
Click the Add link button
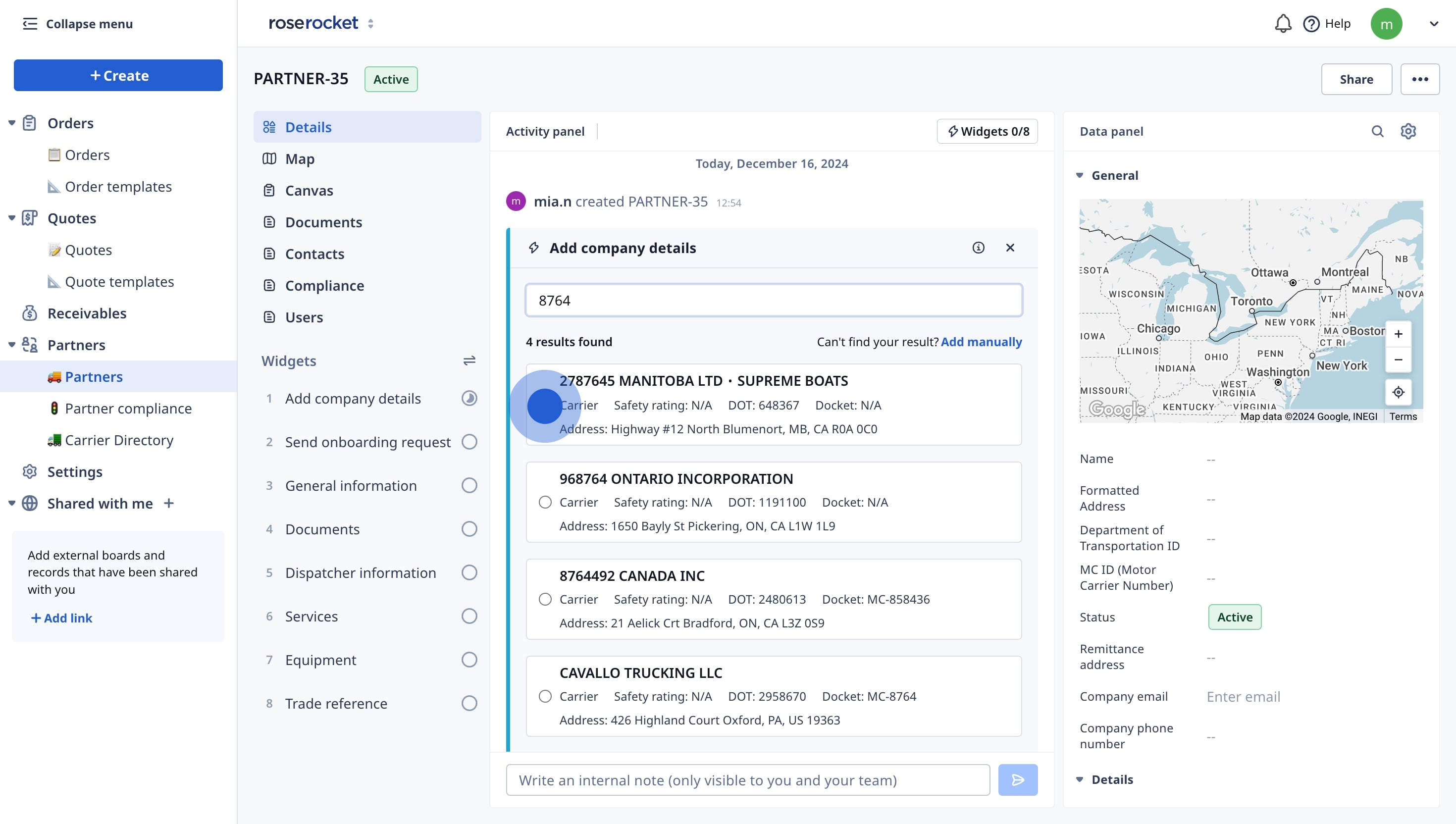61,618
